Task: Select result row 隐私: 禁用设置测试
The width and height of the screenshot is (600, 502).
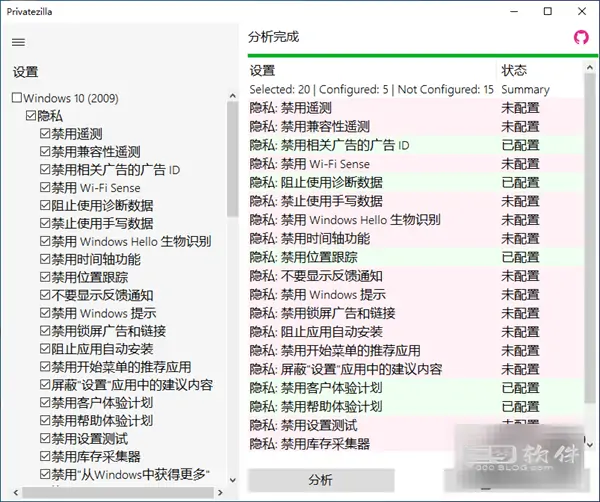Action: click(x=416, y=425)
